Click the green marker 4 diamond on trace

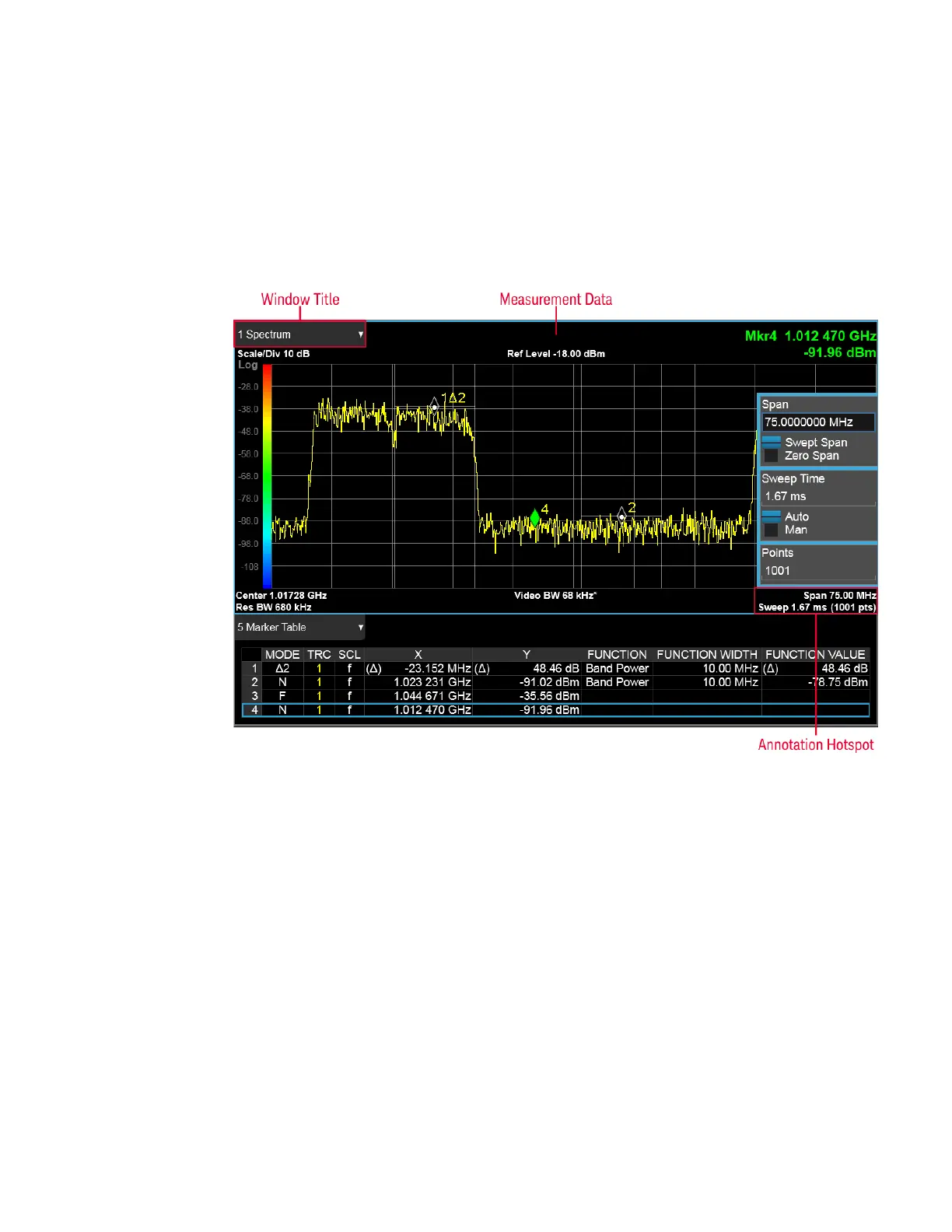click(534, 517)
